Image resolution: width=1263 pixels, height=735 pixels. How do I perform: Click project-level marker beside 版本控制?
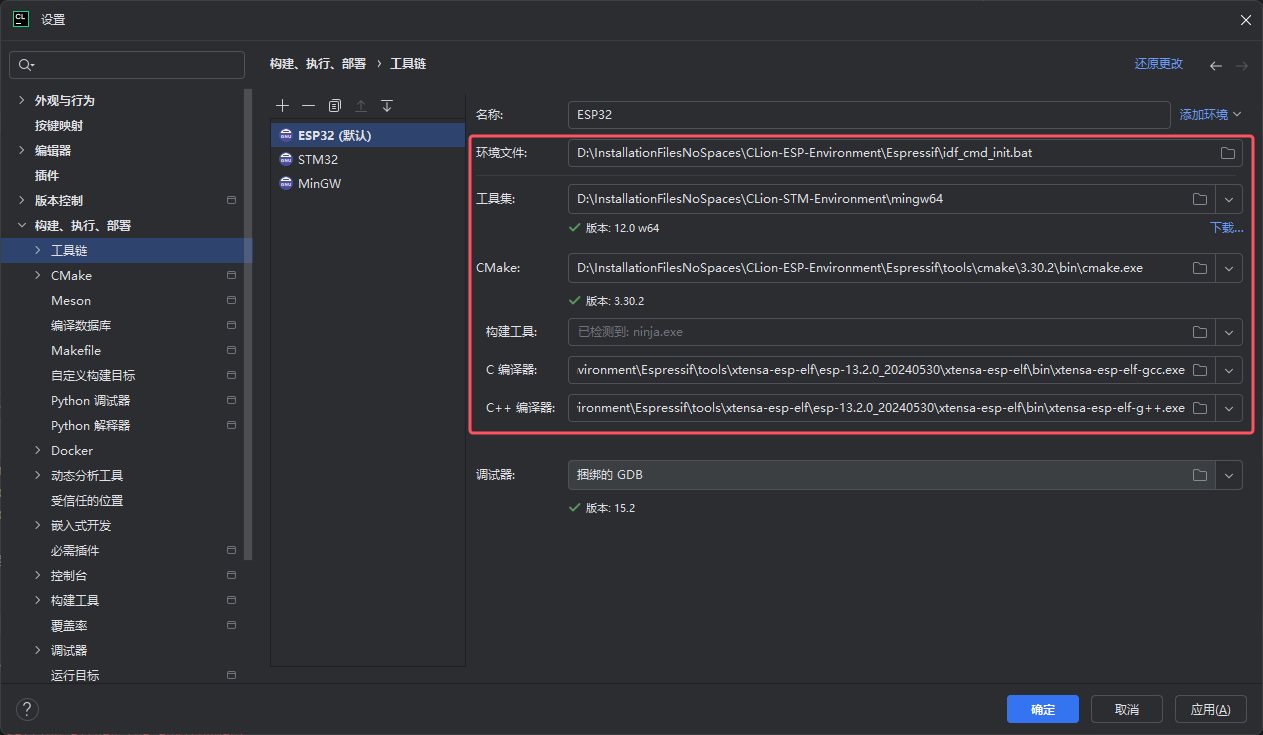click(231, 201)
